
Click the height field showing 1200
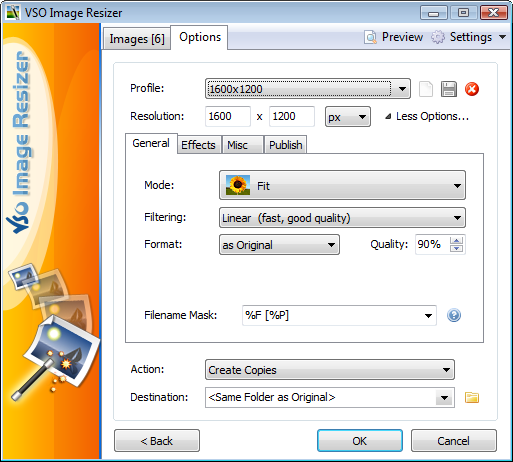click(292, 116)
